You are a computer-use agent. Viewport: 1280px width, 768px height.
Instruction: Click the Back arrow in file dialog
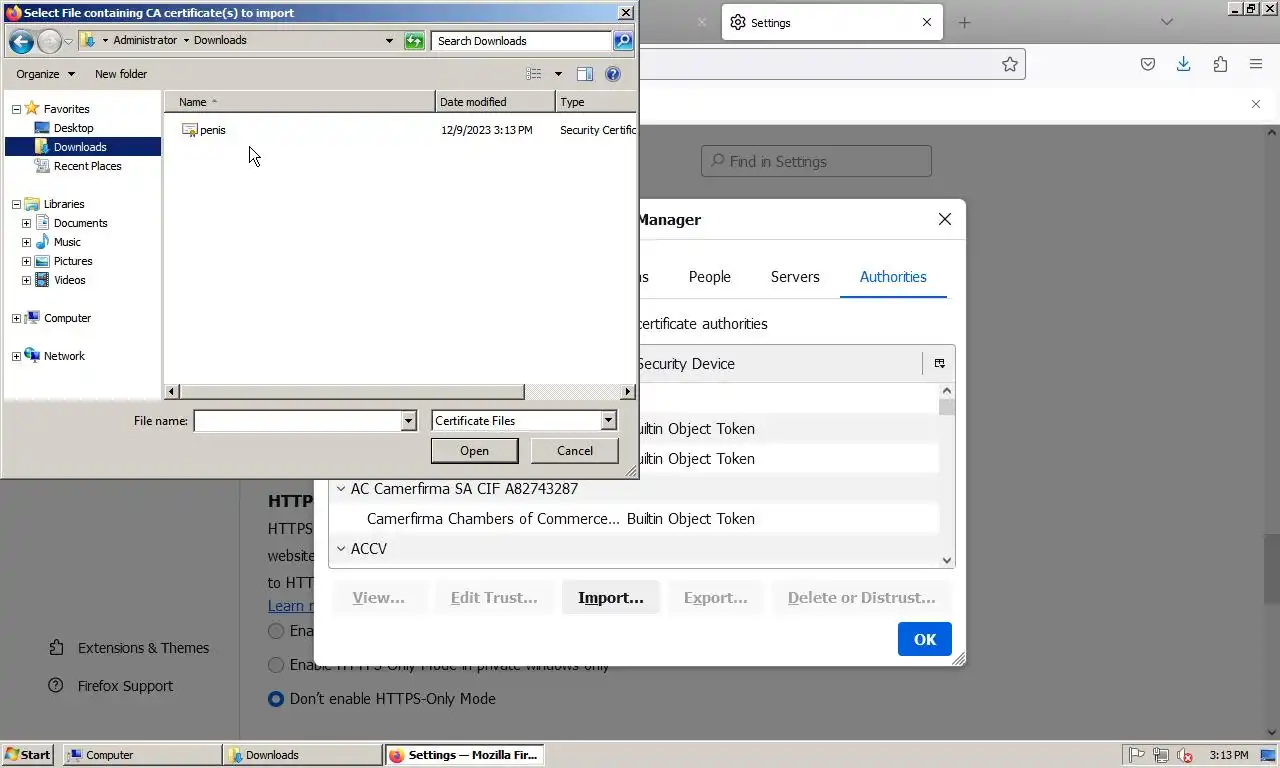(20, 41)
